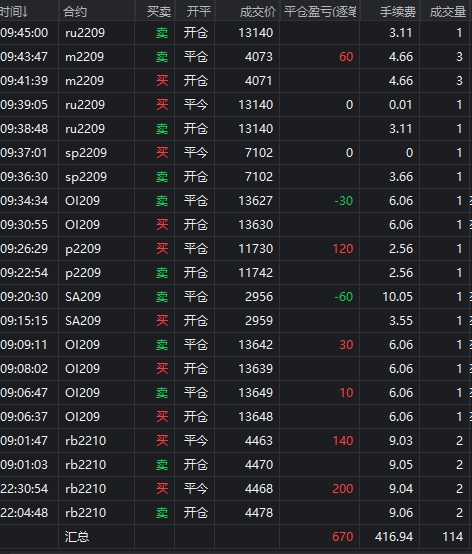472x554 pixels.
Task: Select the 09:15:15 SA209 buy row
Action: click(x=235, y=321)
